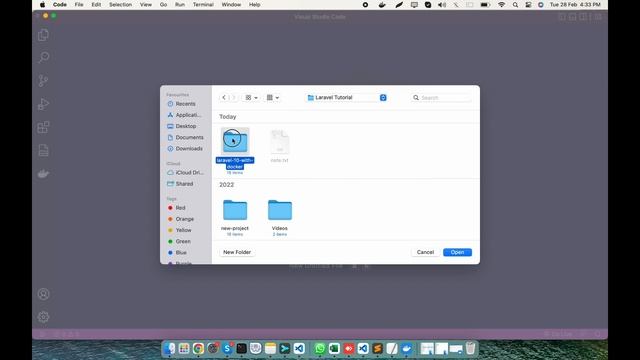Click the date and time in menu bar
Image resolution: width=640 pixels, height=360 pixels.
575,4
